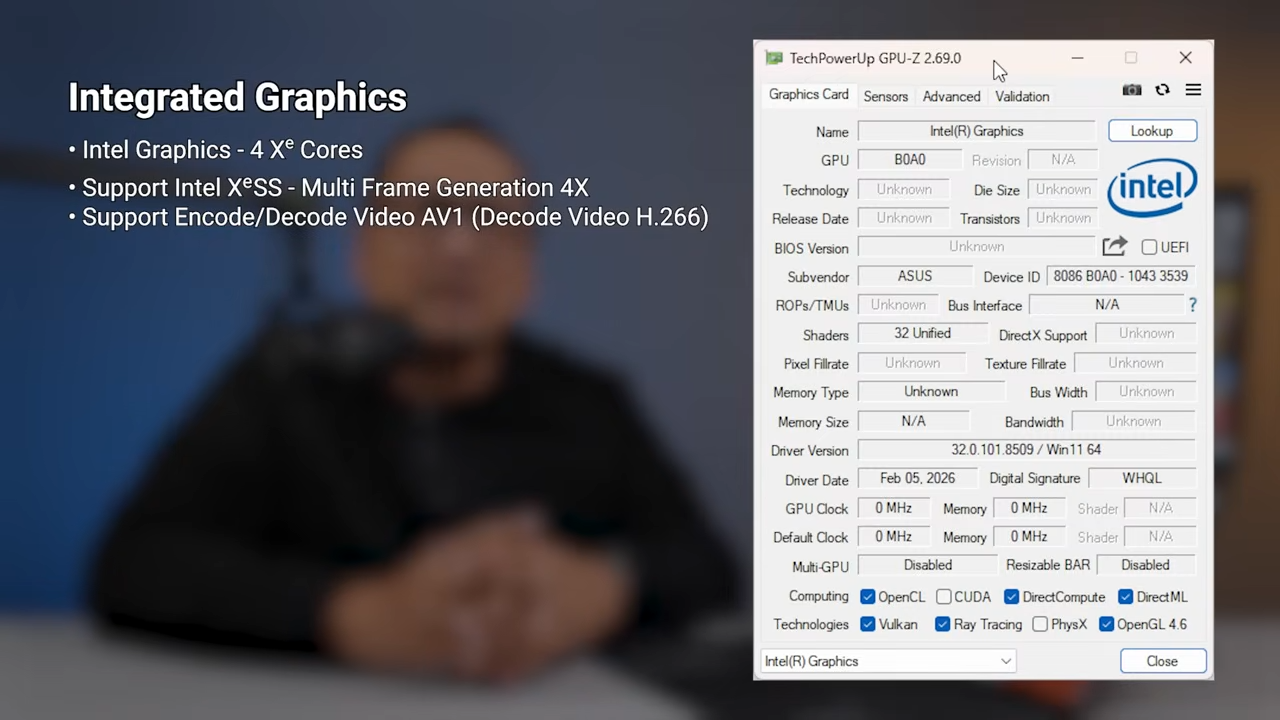The width and height of the screenshot is (1280, 720).
Task: Click the Close button at the bottom
Action: tap(1163, 661)
